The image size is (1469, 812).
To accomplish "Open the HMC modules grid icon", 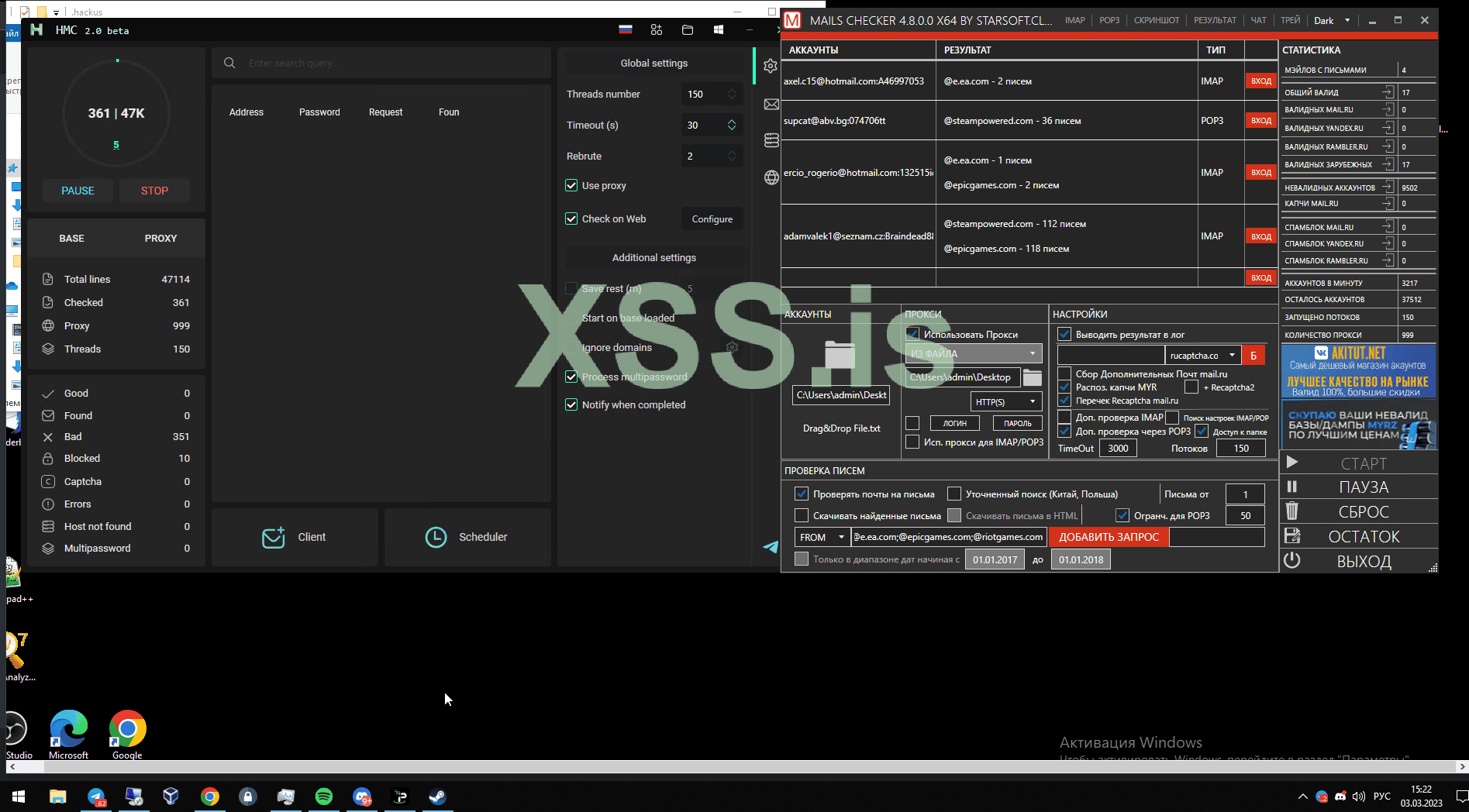I will pos(657,29).
